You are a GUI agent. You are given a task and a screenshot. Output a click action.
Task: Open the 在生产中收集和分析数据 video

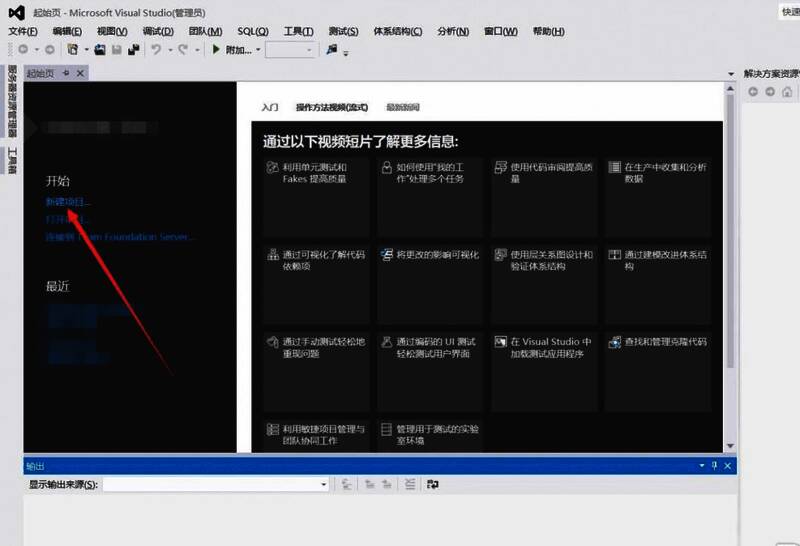pos(658,196)
